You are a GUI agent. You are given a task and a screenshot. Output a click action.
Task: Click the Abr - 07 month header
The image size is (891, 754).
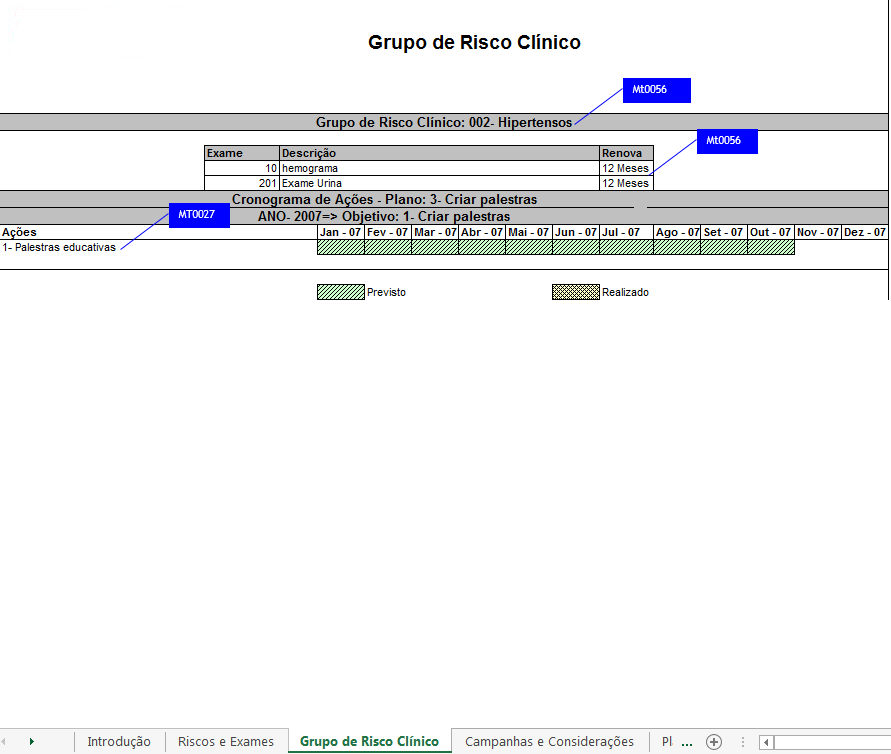tap(482, 232)
